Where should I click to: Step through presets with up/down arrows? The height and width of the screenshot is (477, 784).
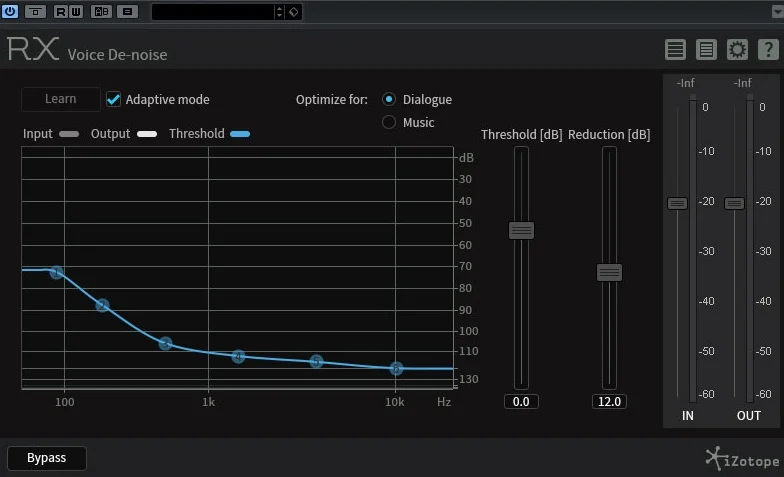280,12
